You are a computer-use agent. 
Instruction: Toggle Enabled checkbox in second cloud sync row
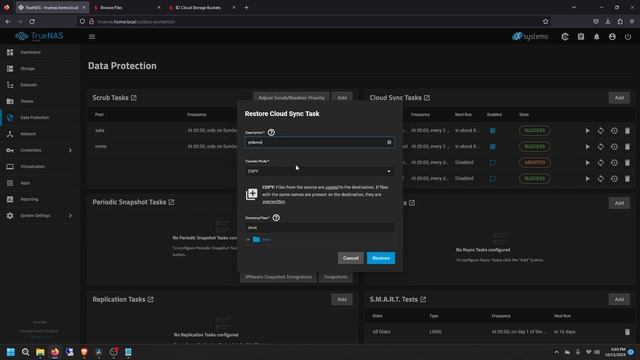(x=493, y=147)
